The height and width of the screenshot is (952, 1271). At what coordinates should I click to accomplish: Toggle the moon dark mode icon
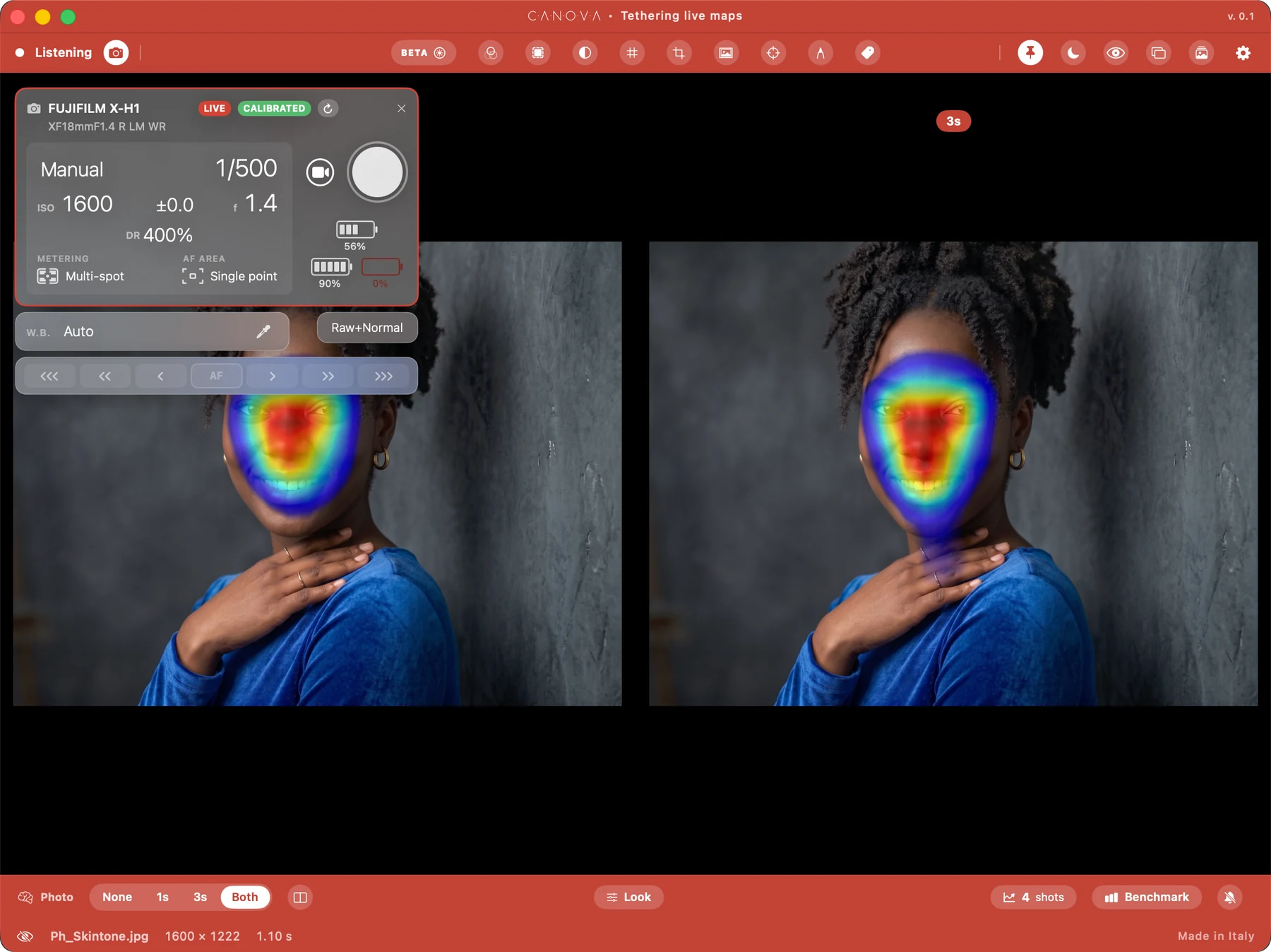[x=1073, y=53]
